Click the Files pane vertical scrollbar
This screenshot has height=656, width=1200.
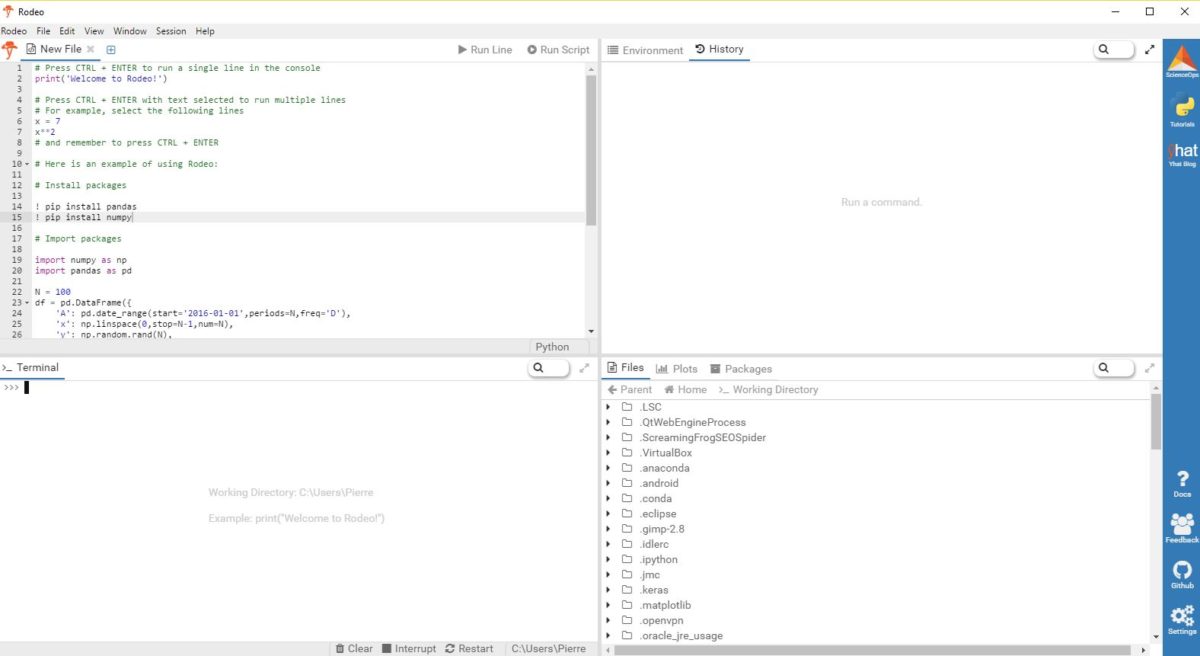click(1156, 422)
